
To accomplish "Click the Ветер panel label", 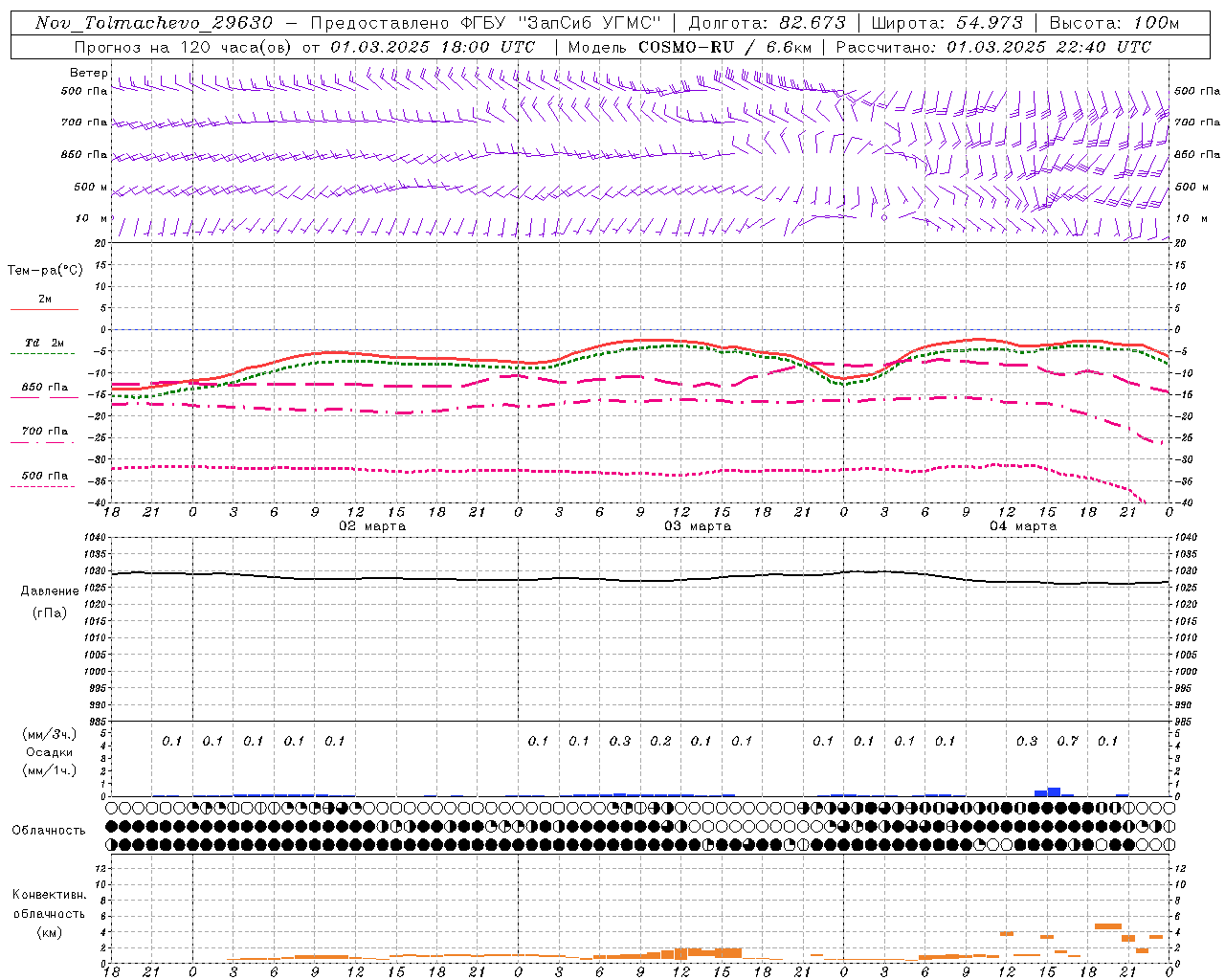I will [x=88, y=73].
